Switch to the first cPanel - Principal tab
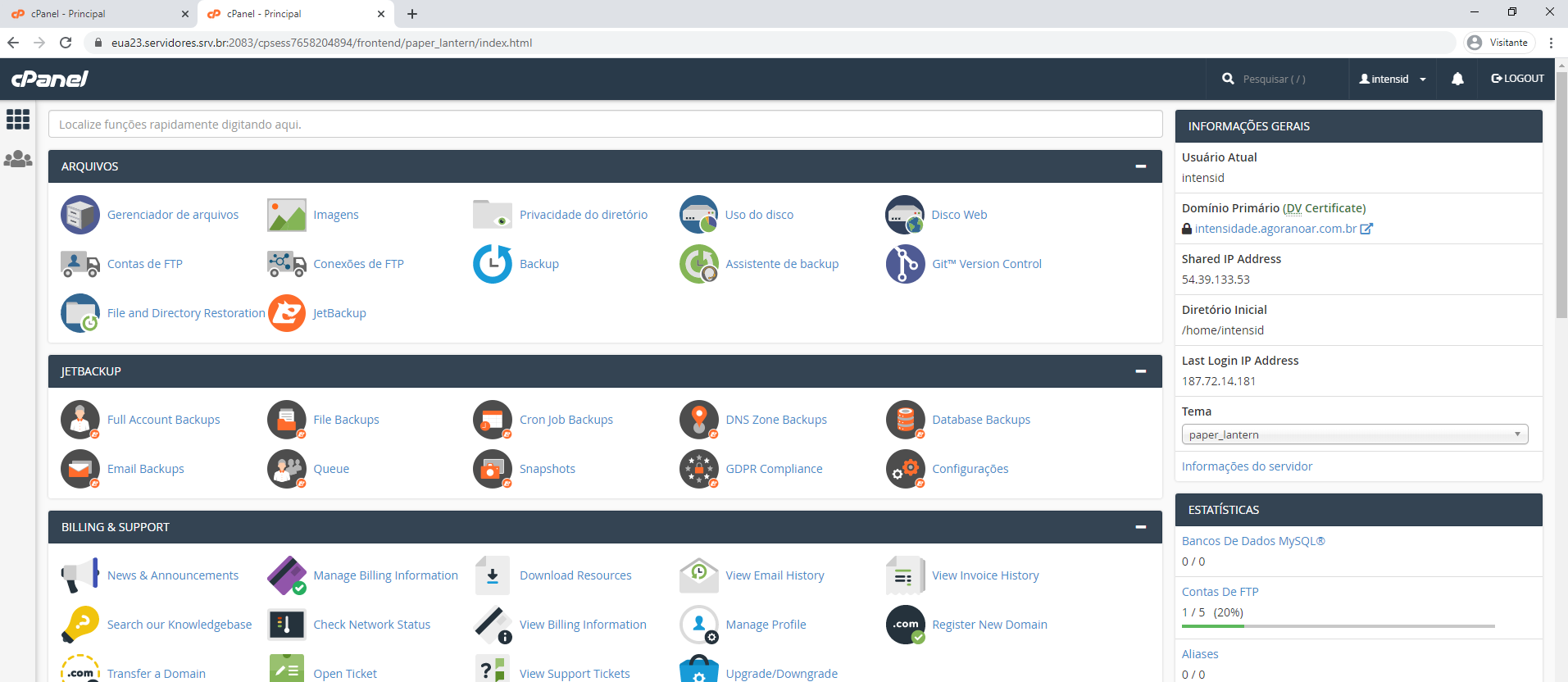 click(98, 14)
